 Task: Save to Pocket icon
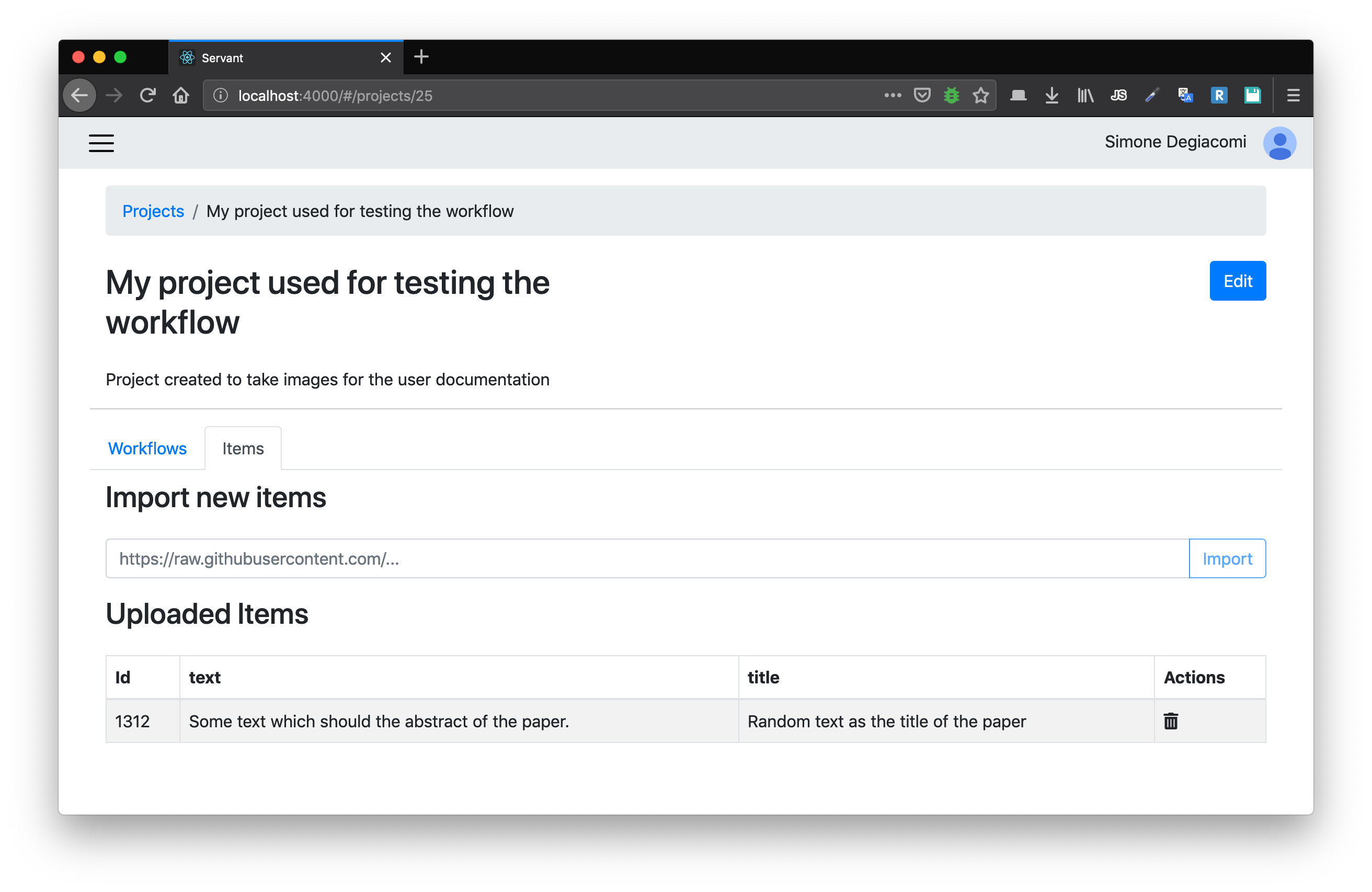coord(922,96)
